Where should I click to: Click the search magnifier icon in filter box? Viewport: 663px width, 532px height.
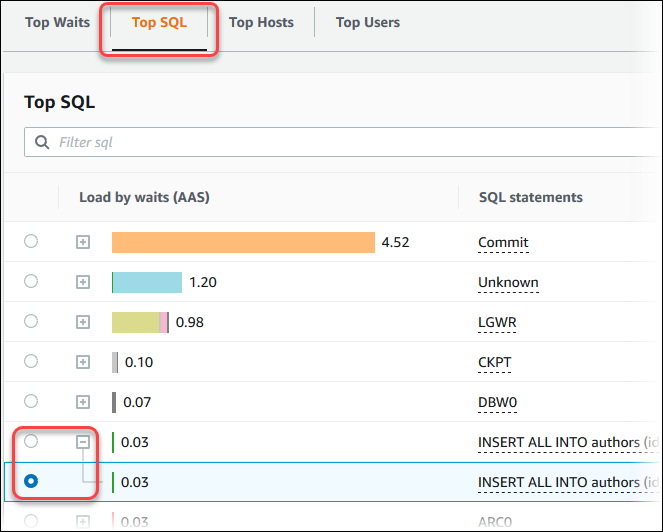(x=42, y=142)
